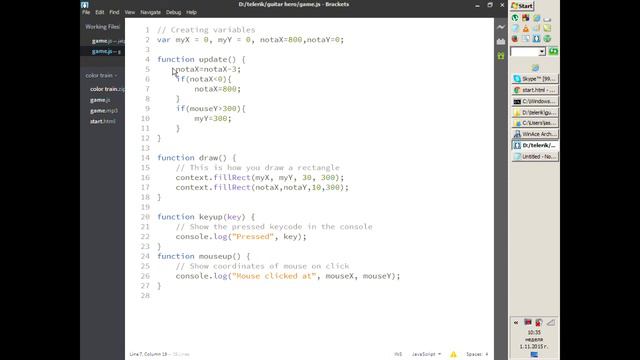Open the Debug menu

coord(173,12)
